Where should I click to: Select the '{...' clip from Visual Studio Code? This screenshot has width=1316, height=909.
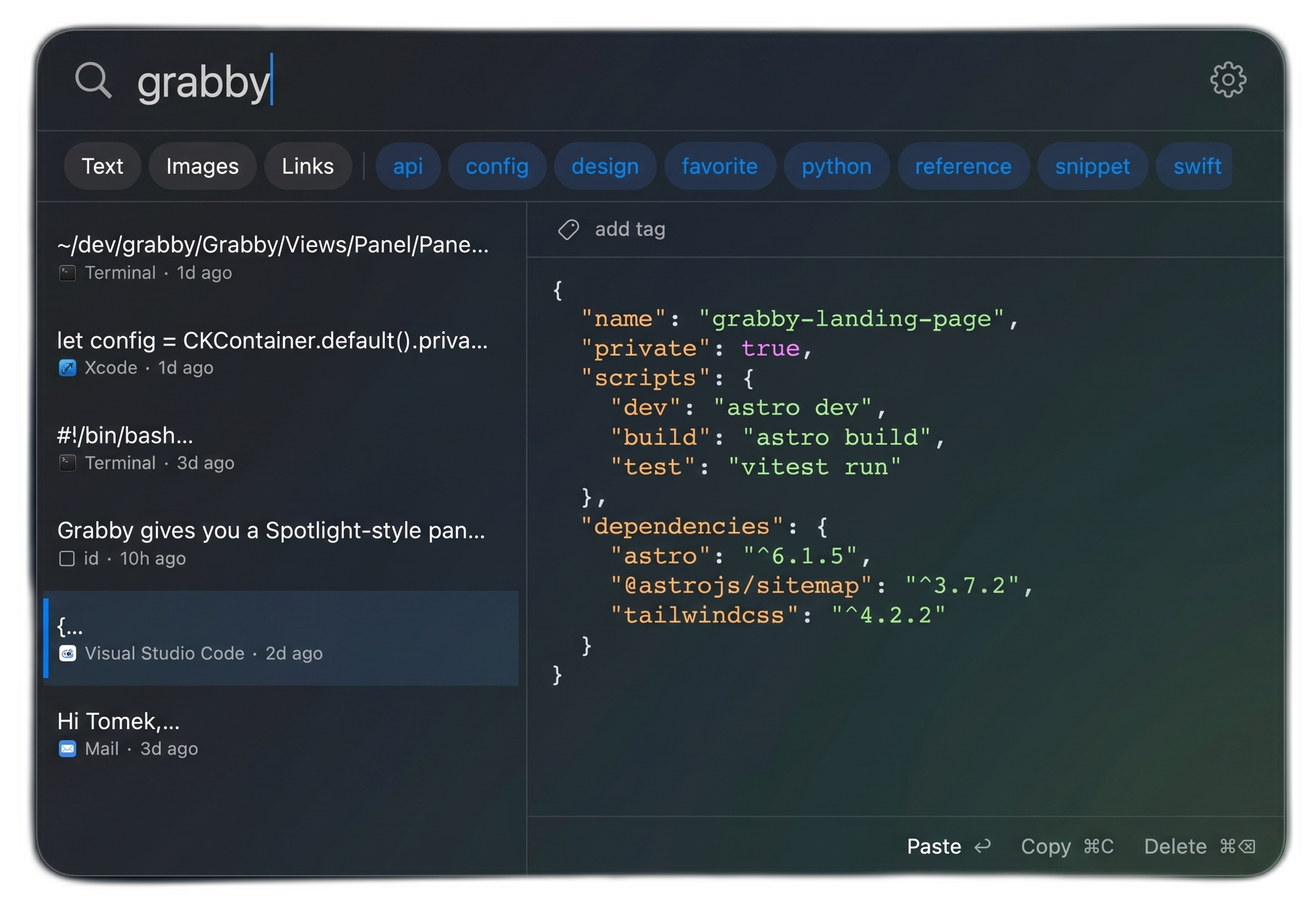[281, 639]
